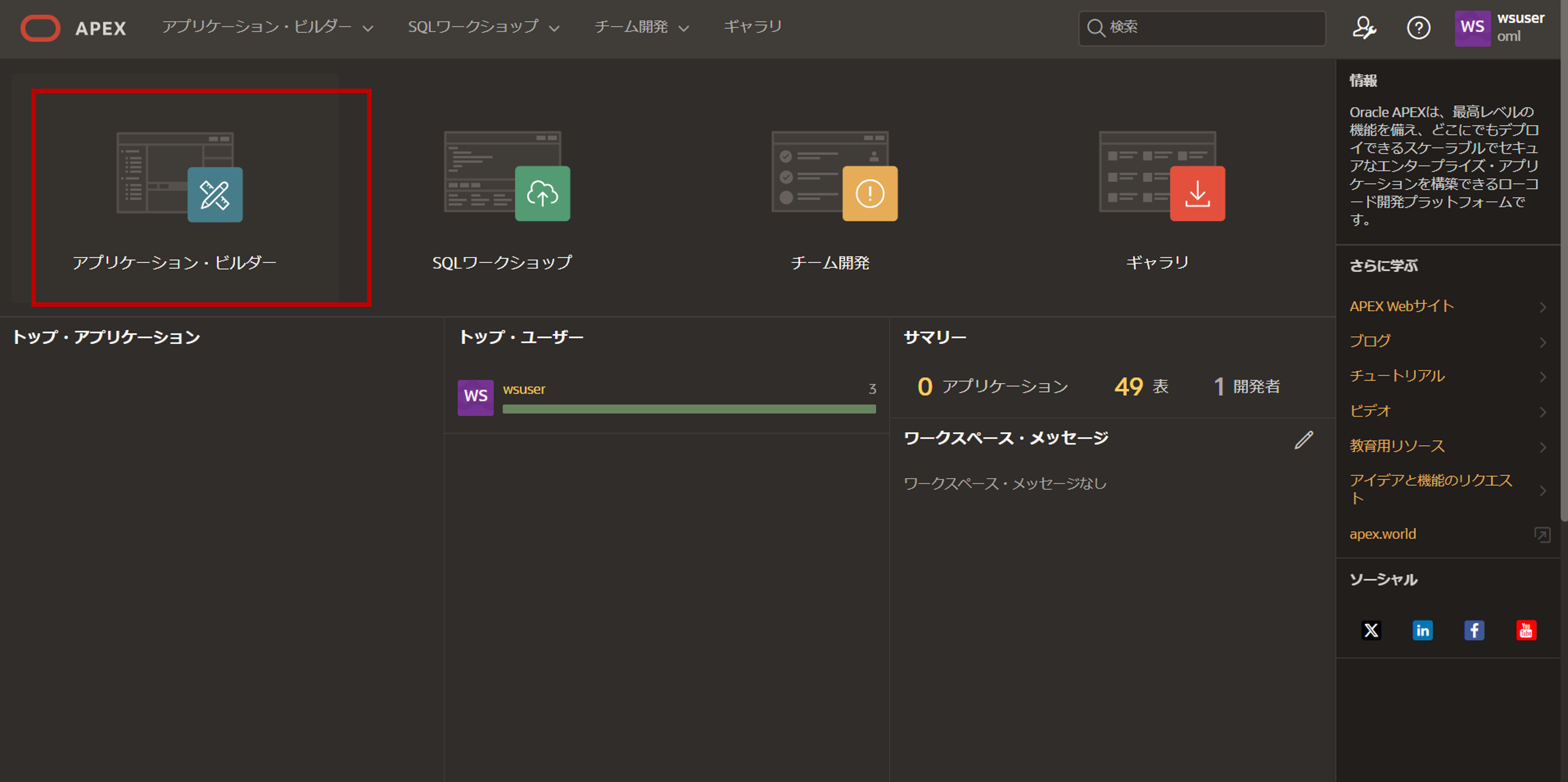Click inside the 検索 search field

[1202, 28]
